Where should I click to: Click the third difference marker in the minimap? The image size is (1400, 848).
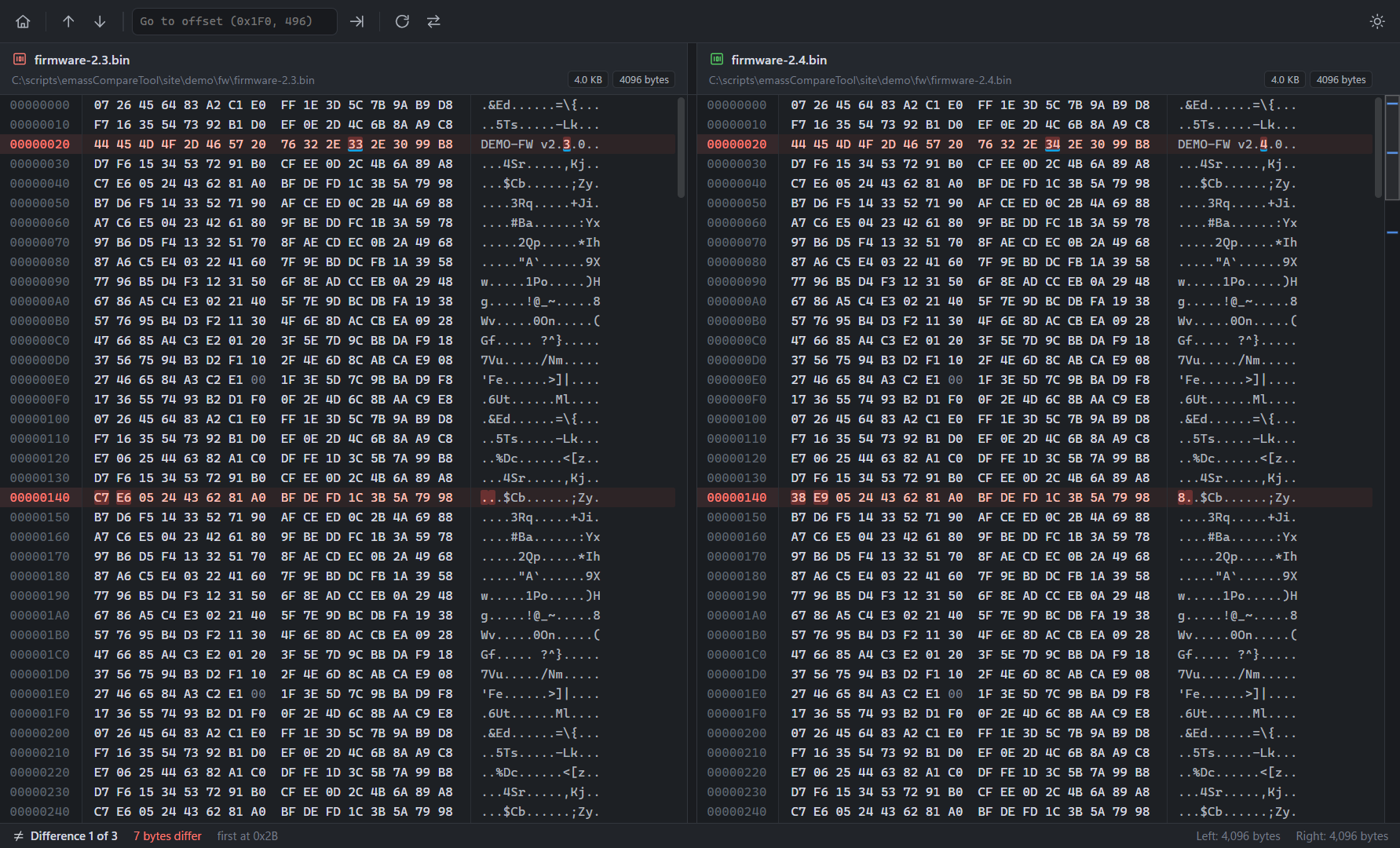pos(1392,232)
